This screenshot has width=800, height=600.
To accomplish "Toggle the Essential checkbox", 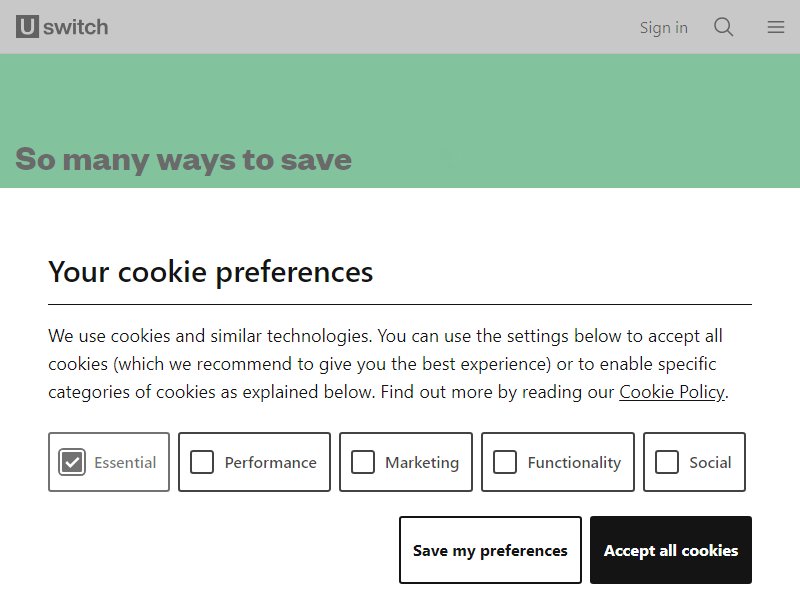I will coord(72,462).
